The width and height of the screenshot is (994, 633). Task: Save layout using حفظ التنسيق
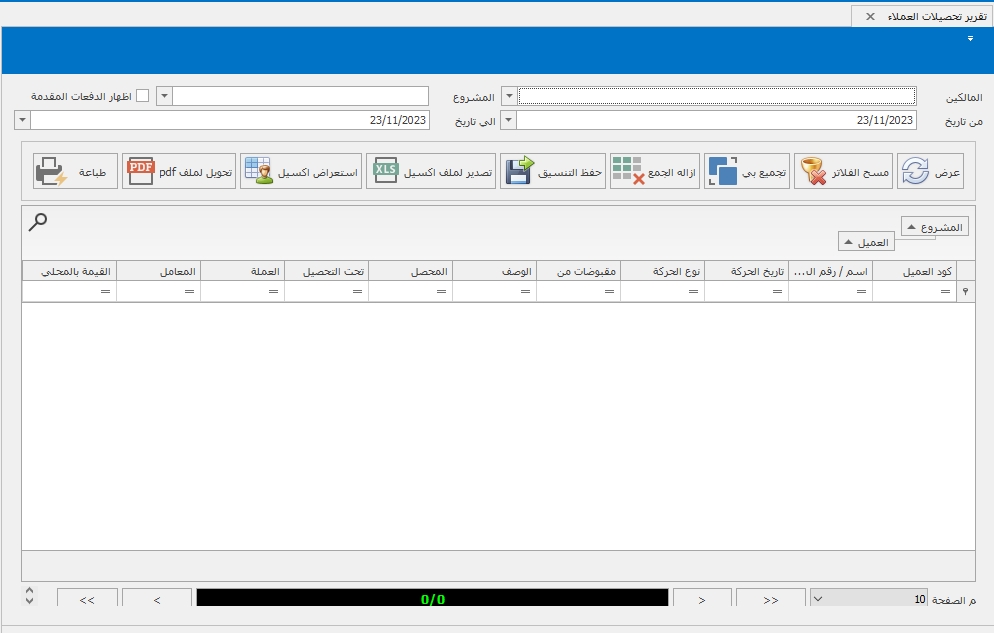(553, 172)
